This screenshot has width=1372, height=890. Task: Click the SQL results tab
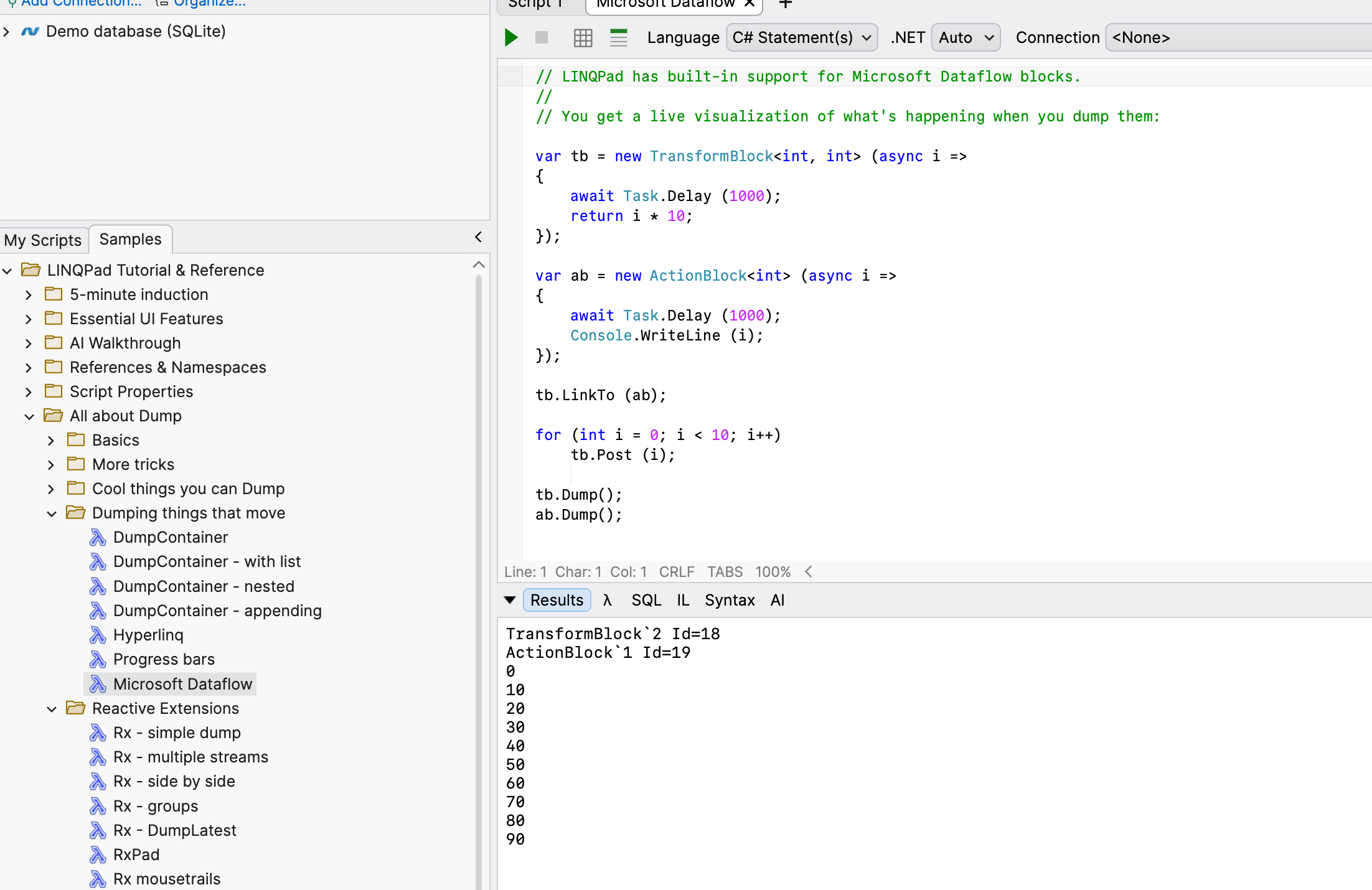(646, 600)
